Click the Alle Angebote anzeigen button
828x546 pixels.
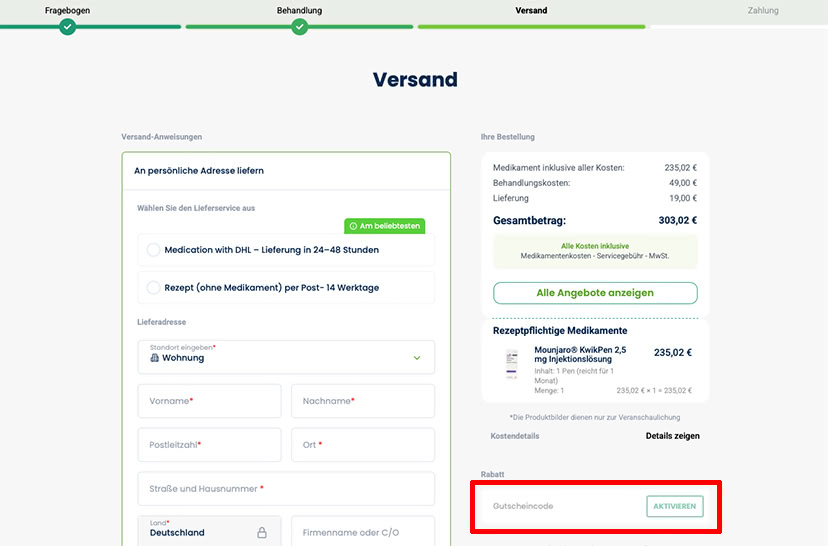(595, 293)
